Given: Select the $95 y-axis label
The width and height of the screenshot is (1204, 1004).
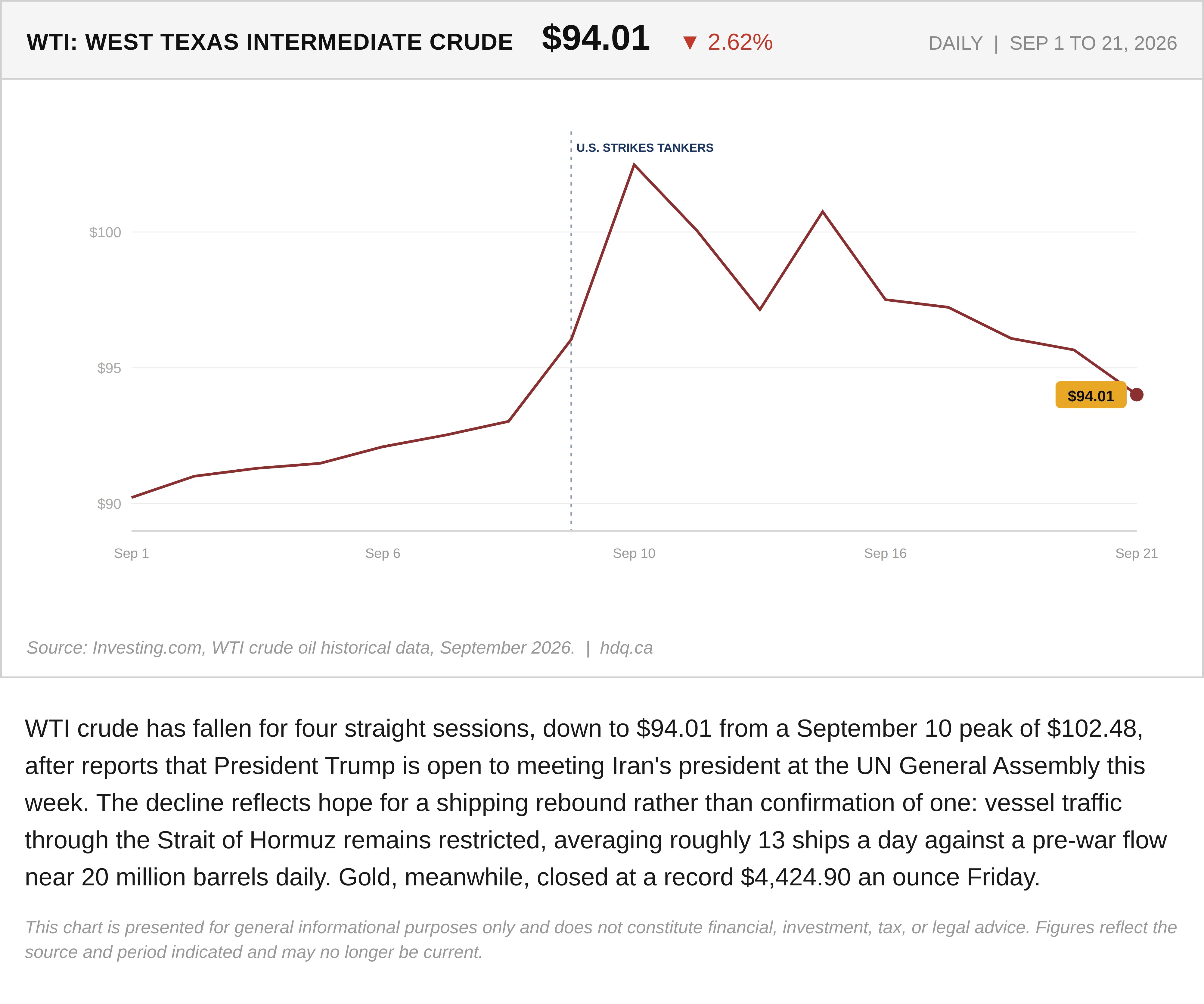Looking at the screenshot, I should (x=109, y=368).
